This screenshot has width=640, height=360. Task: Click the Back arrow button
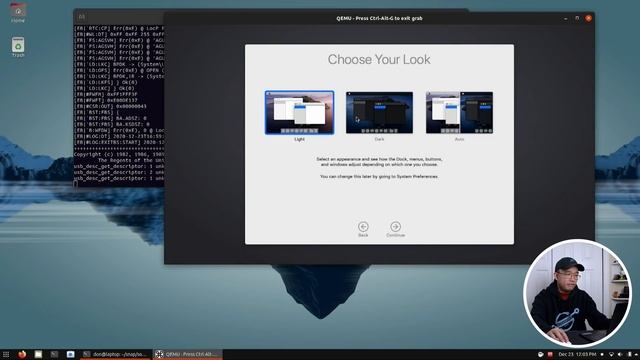(x=363, y=227)
